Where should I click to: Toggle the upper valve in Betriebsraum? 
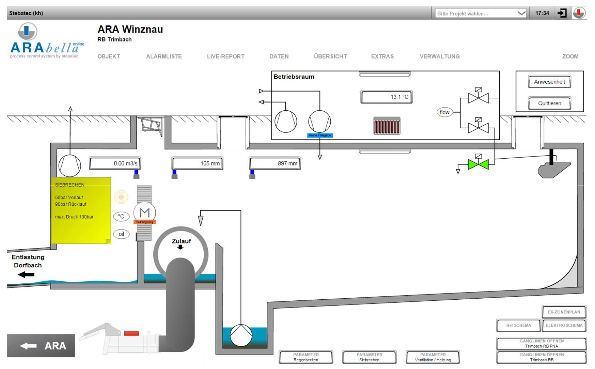pos(478,96)
